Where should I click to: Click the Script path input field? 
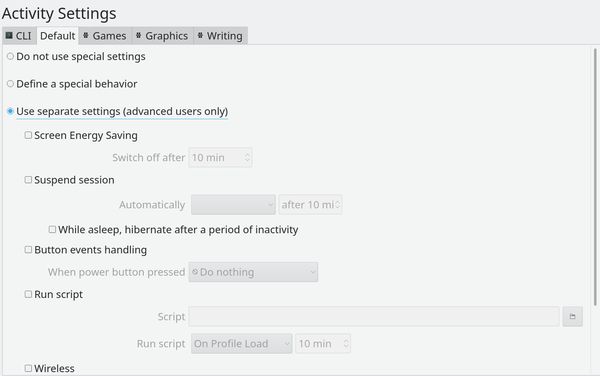pyautogui.click(x=374, y=316)
